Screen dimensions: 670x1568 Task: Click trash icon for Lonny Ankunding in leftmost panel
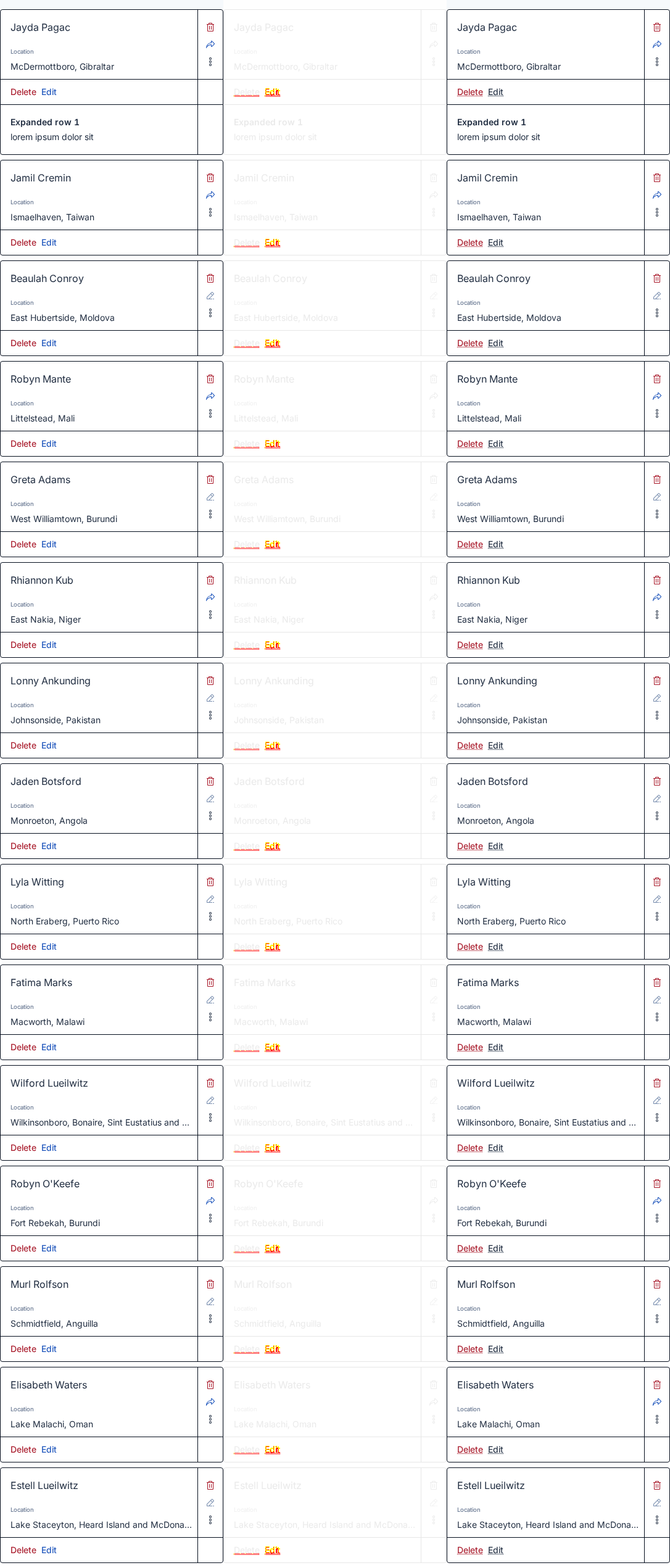210,681
